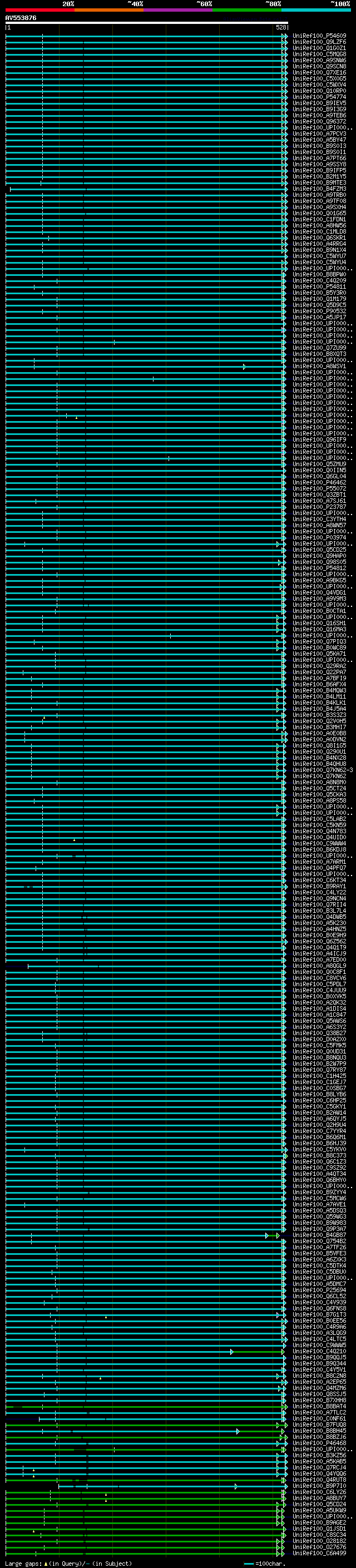356x1568 pixels.
Task: Select the UniRef100_Q6SKR1 entry
Action: tap(319, 238)
